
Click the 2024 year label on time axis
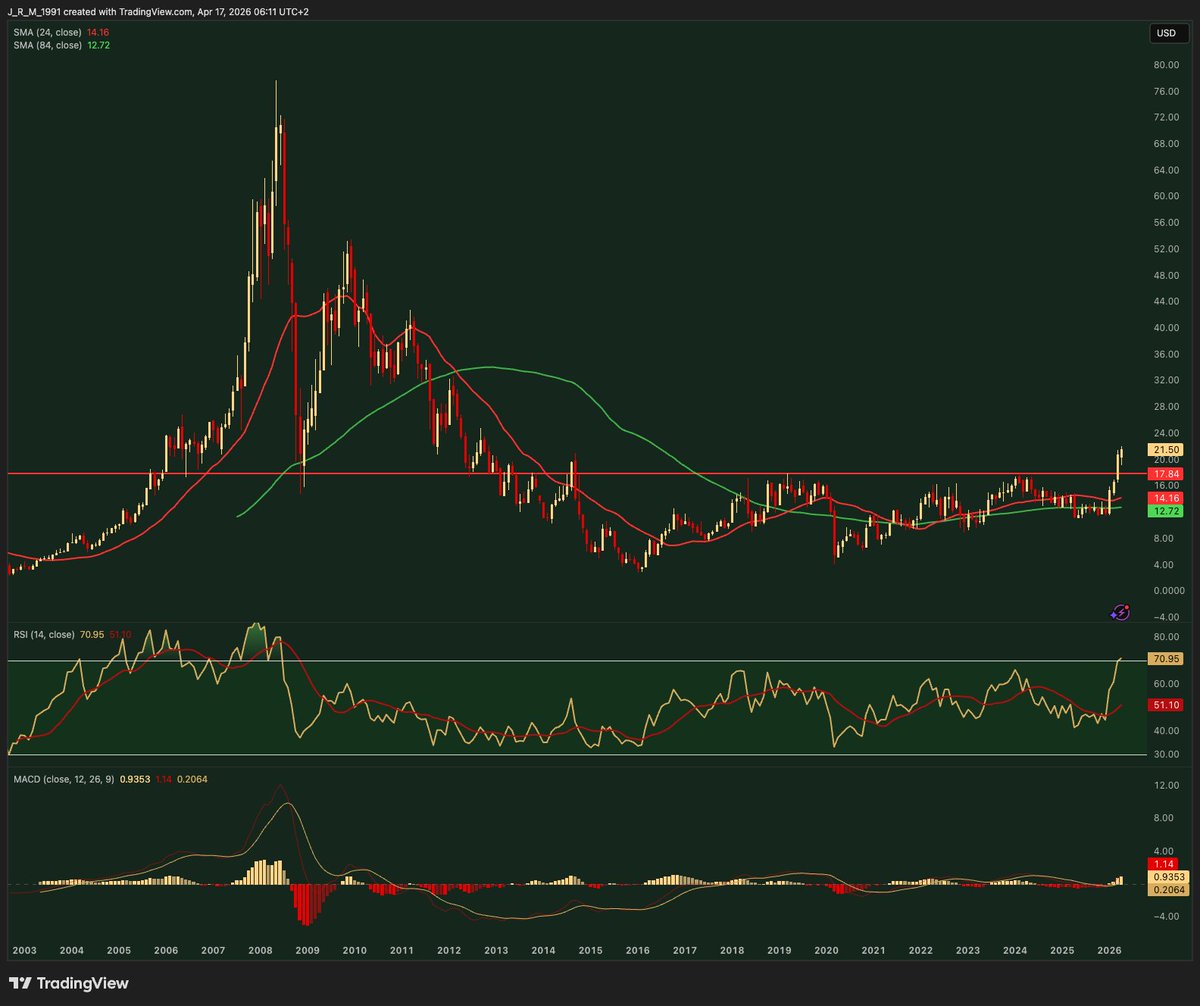click(x=1015, y=949)
